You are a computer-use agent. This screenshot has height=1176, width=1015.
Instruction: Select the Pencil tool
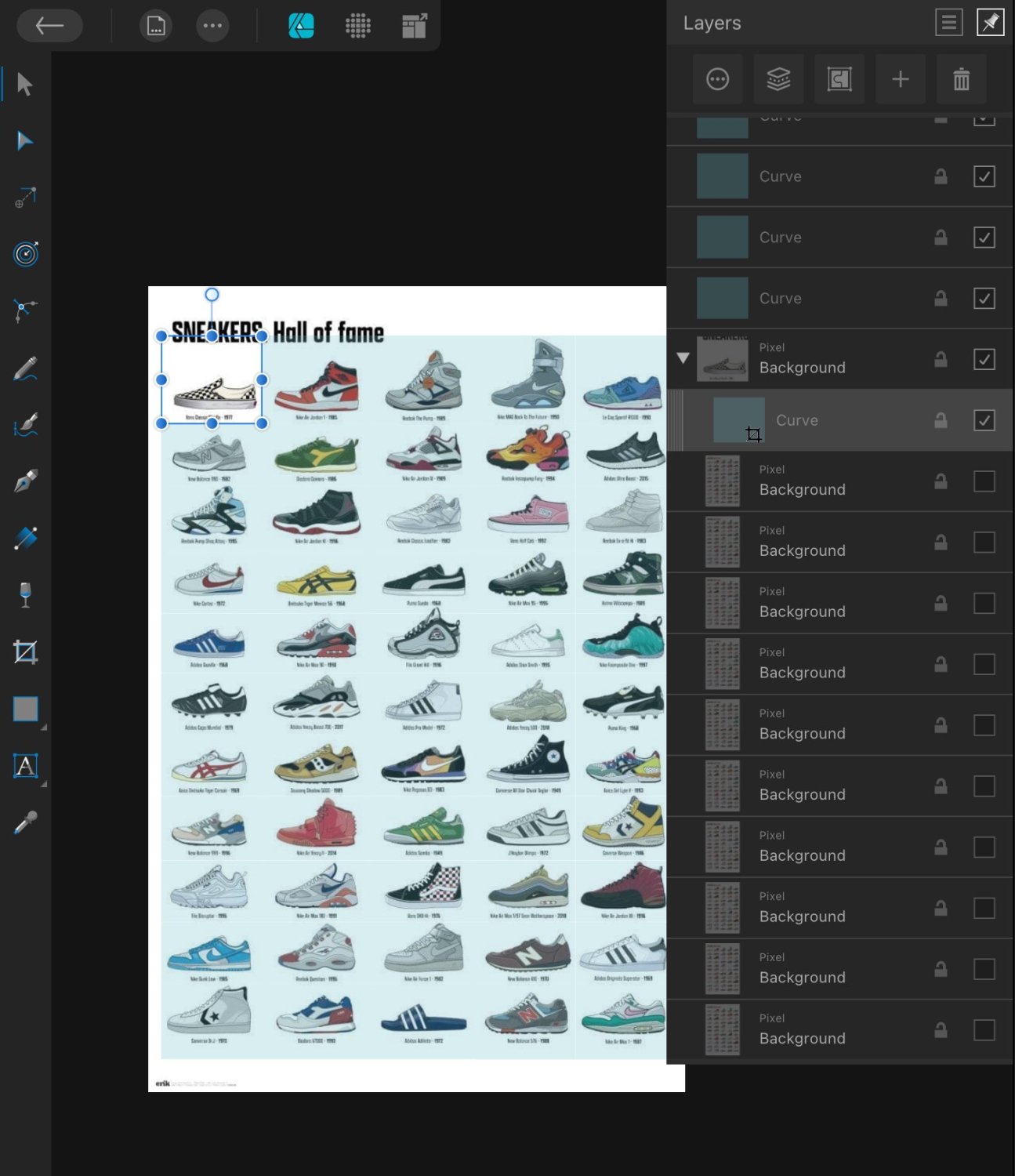click(25, 368)
